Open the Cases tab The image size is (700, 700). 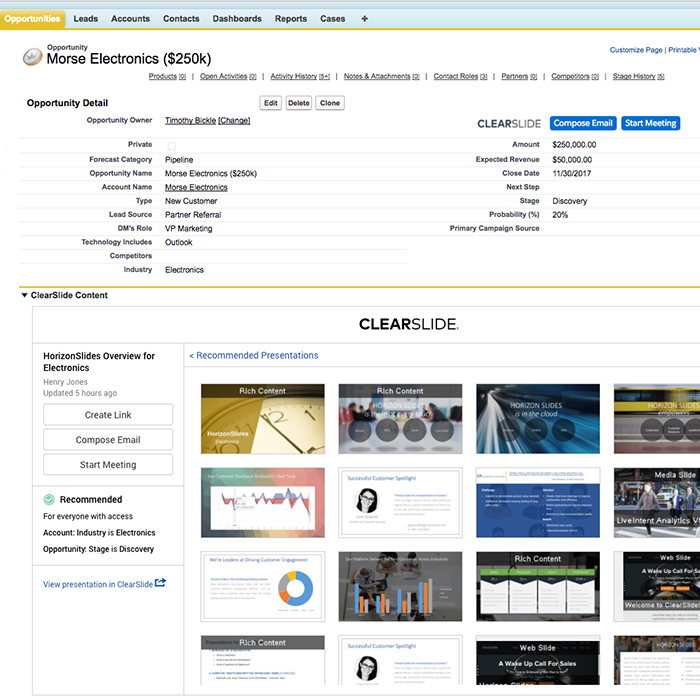click(x=333, y=19)
